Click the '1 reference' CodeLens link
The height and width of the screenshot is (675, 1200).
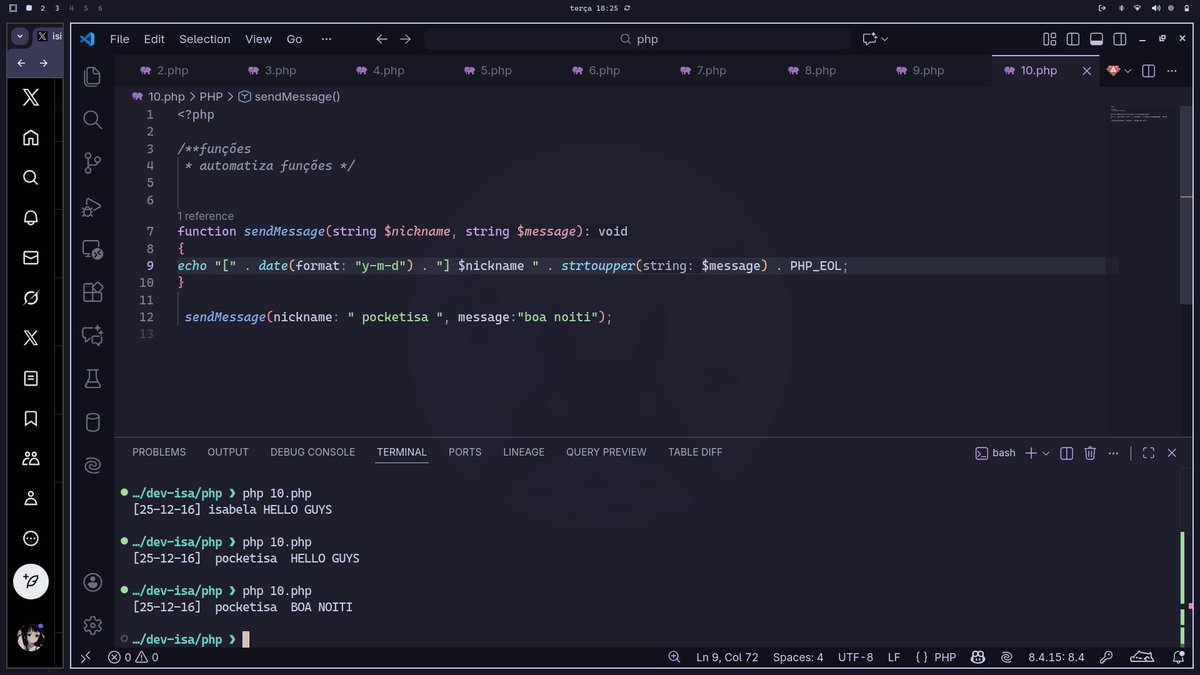(x=205, y=215)
